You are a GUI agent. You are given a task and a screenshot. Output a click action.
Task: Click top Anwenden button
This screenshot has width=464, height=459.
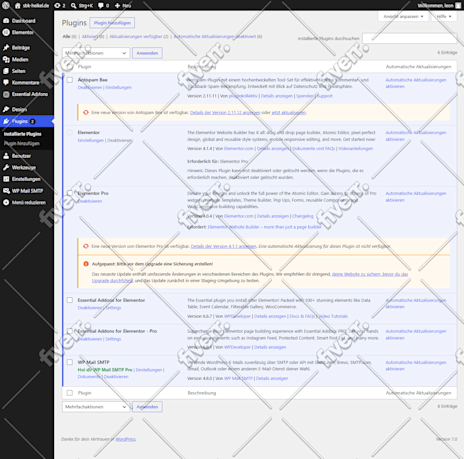pos(147,53)
